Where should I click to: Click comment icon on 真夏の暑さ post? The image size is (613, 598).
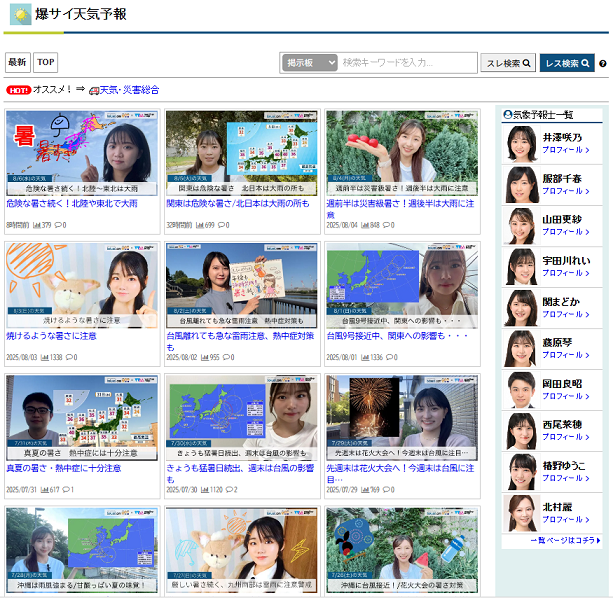66,489
